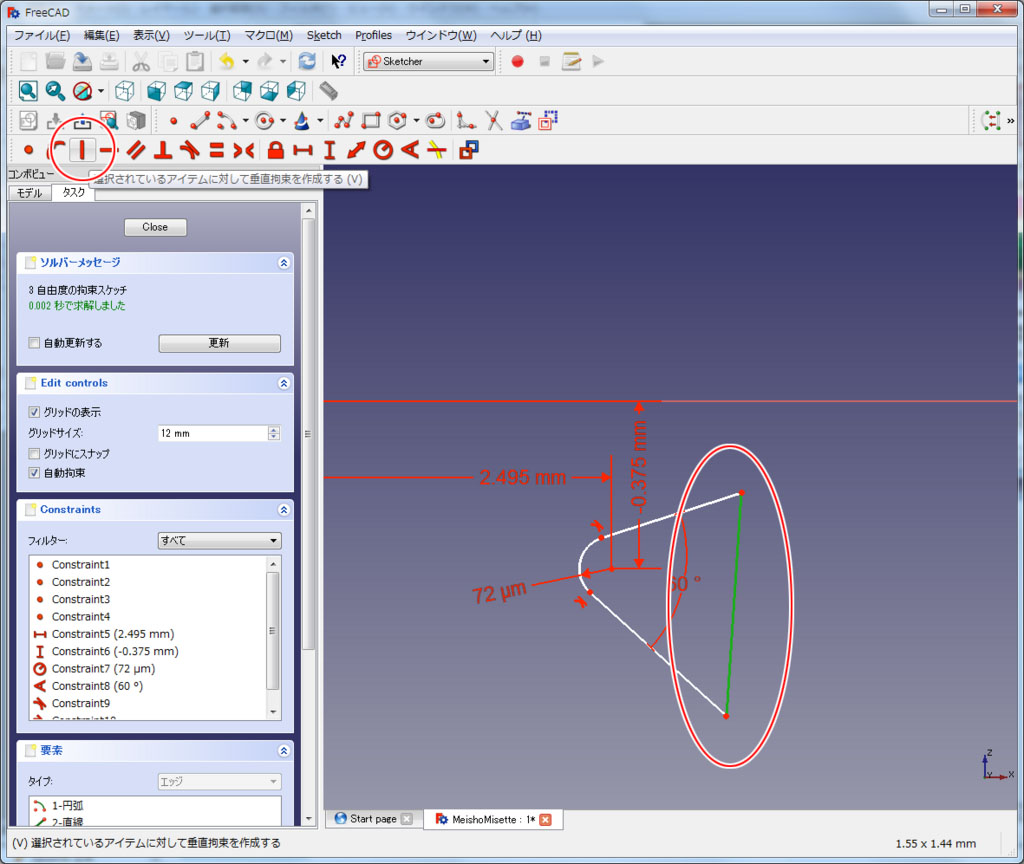This screenshot has height=864, width=1024.
Task: Open the Sketch menu
Action: pos(324,35)
